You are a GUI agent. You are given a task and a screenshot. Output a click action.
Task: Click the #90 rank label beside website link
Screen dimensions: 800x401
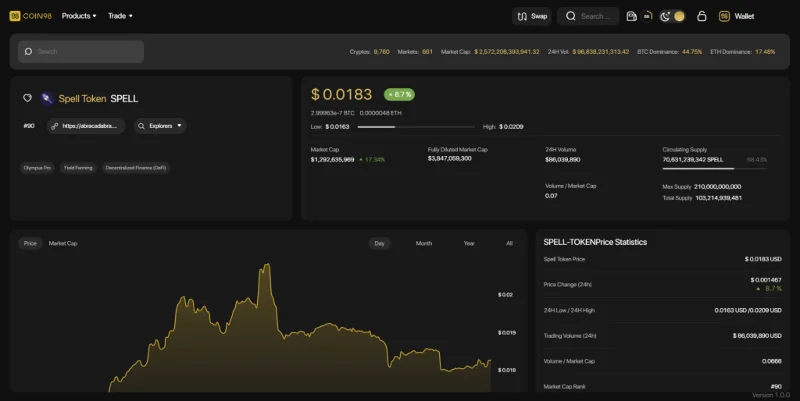tap(29, 126)
